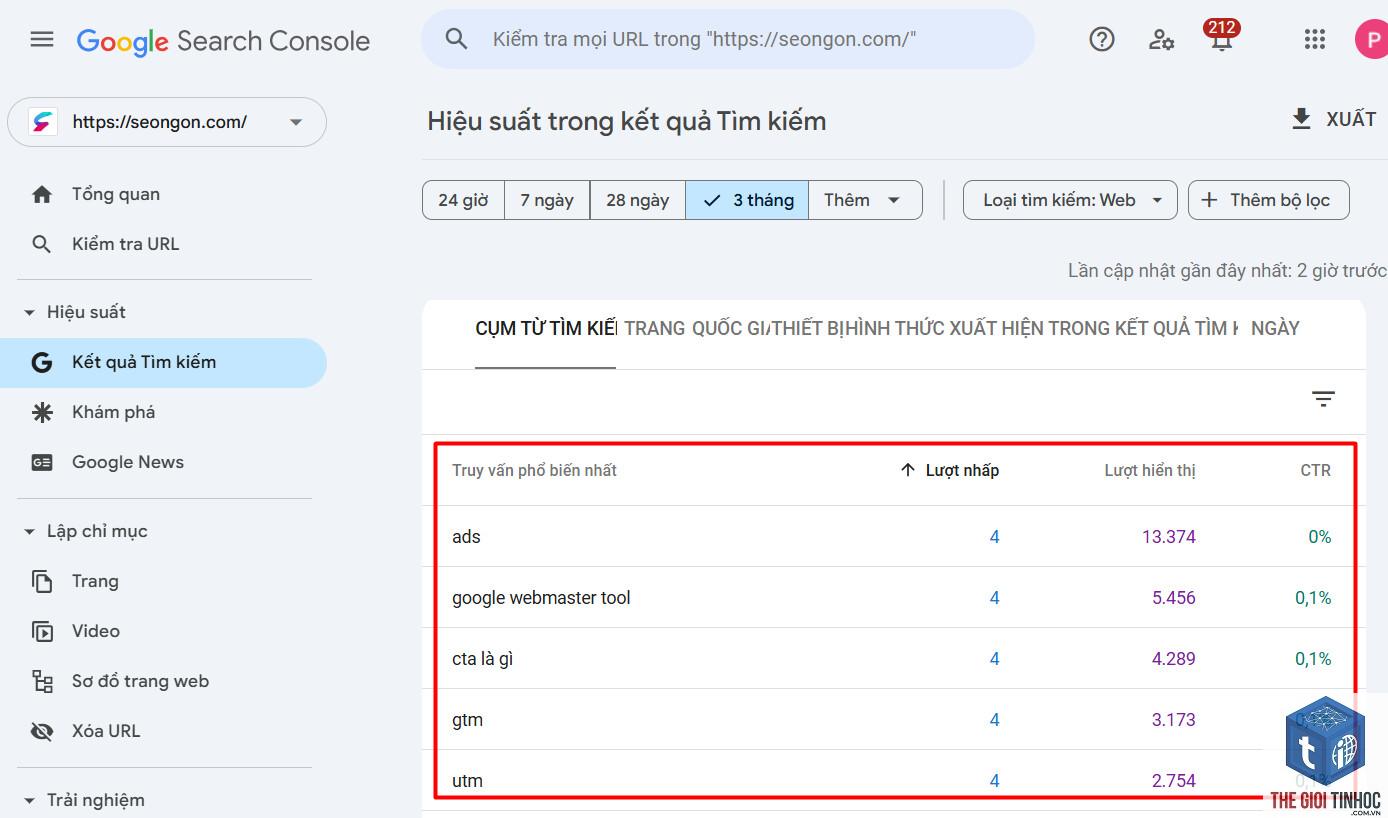Open users and permissions settings icon
The height and width of the screenshot is (818, 1388).
(x=1161, y=39)
